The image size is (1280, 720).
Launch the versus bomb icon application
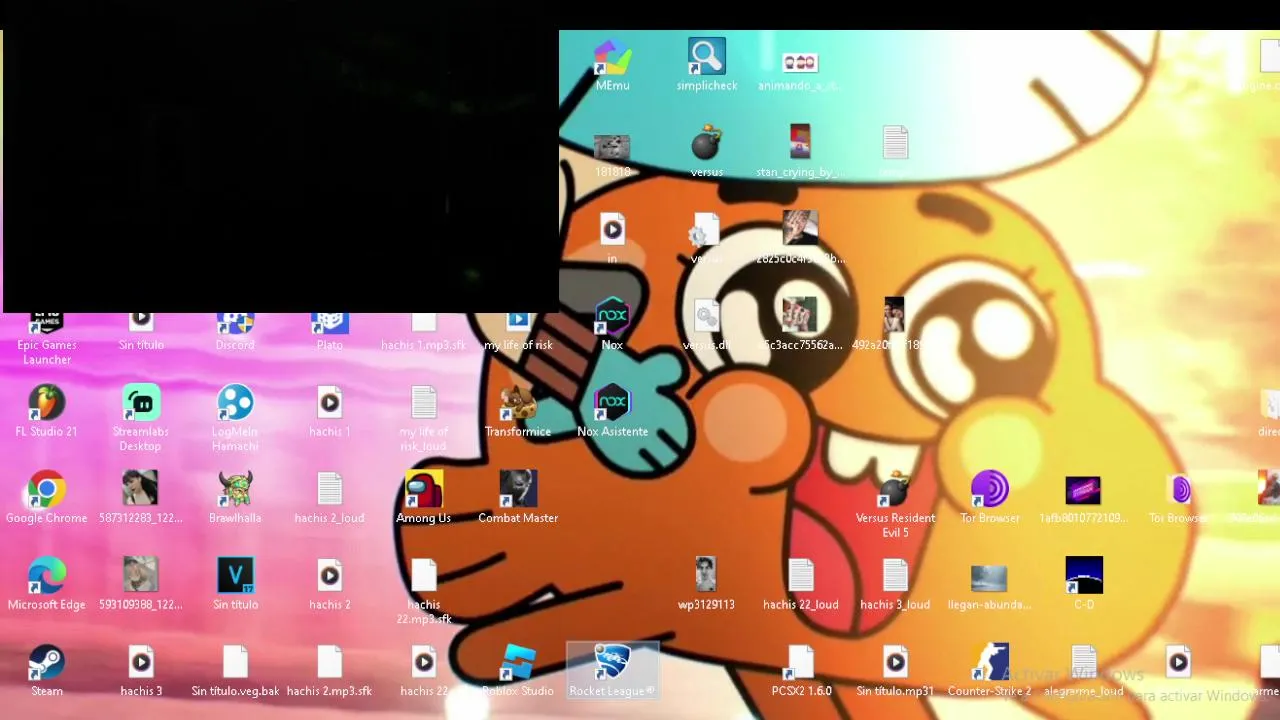pos(707,152)
